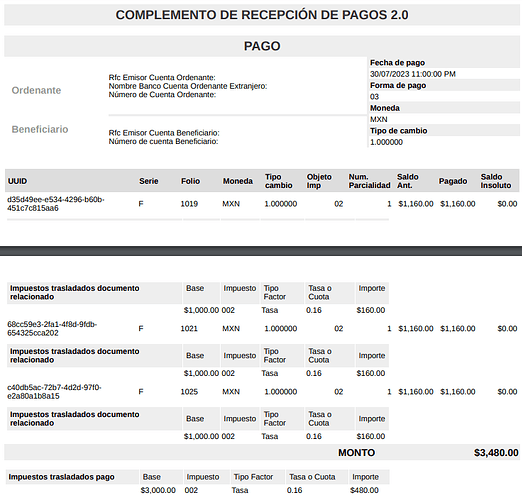Click the Número de cuenta Beneficiario label
Viewport: 522px width, 500px height.
[163, 141]
